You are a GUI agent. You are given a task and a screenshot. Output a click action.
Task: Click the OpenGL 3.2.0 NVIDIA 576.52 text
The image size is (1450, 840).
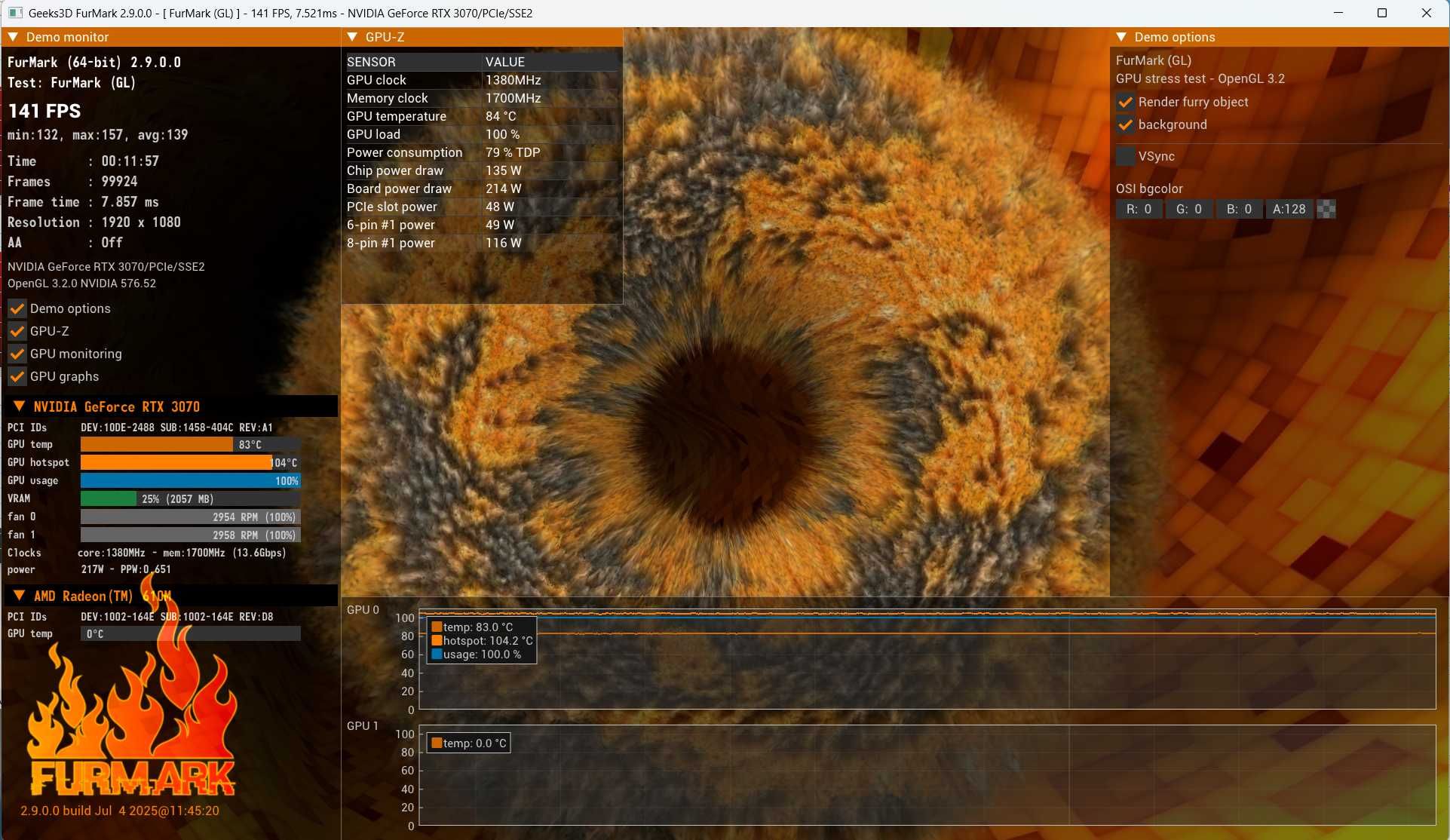81,284
